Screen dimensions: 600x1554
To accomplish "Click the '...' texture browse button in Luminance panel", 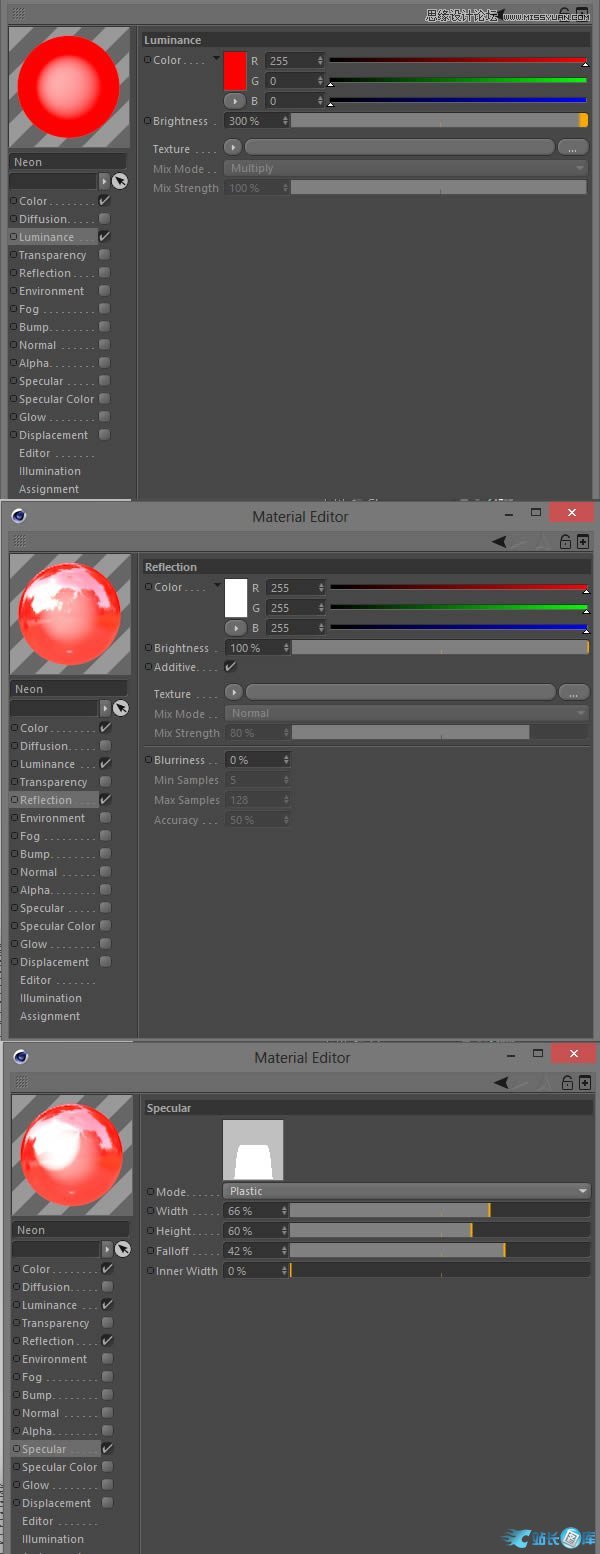I will (x=572, y=148).
